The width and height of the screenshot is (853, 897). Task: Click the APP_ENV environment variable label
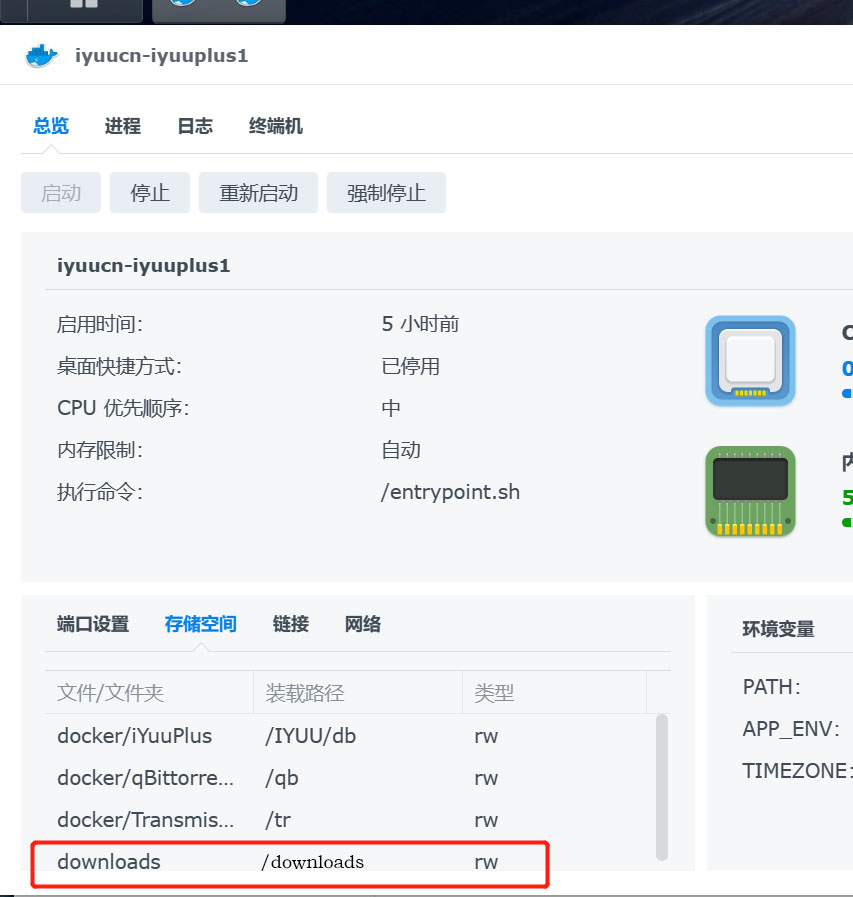coord(791,729)
